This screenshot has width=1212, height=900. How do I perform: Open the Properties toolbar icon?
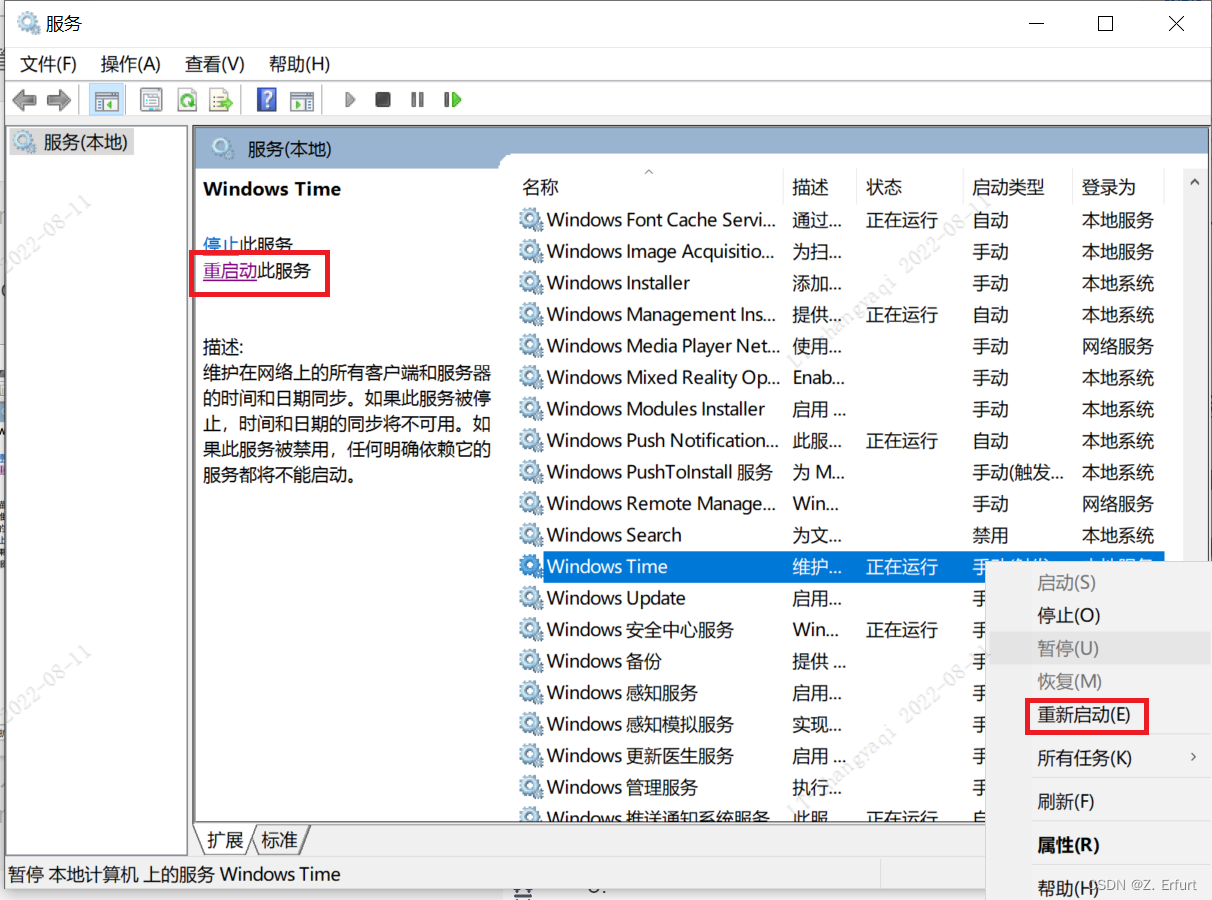click(151, 100)
